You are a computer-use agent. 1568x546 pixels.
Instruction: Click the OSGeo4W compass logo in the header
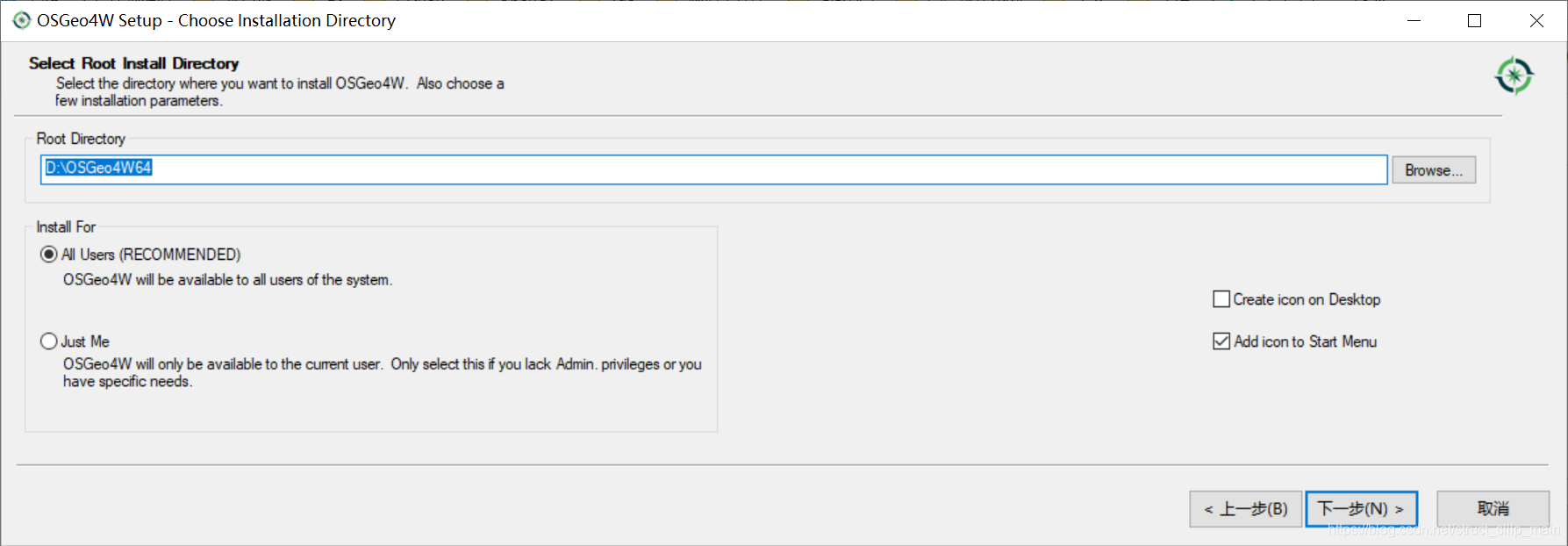(1514, 76)
